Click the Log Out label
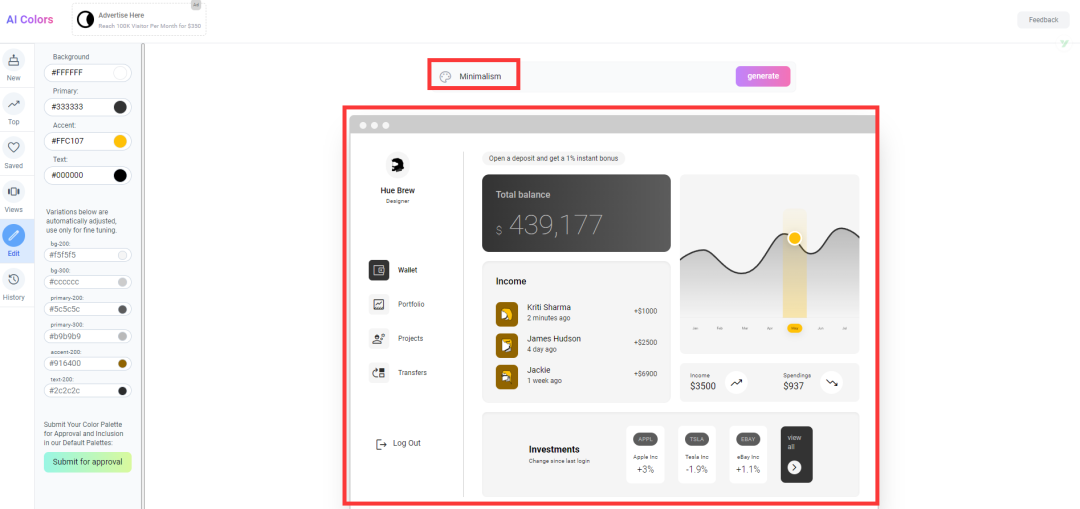The width and height of the screenshot is (1080, 509). point(406,444)
